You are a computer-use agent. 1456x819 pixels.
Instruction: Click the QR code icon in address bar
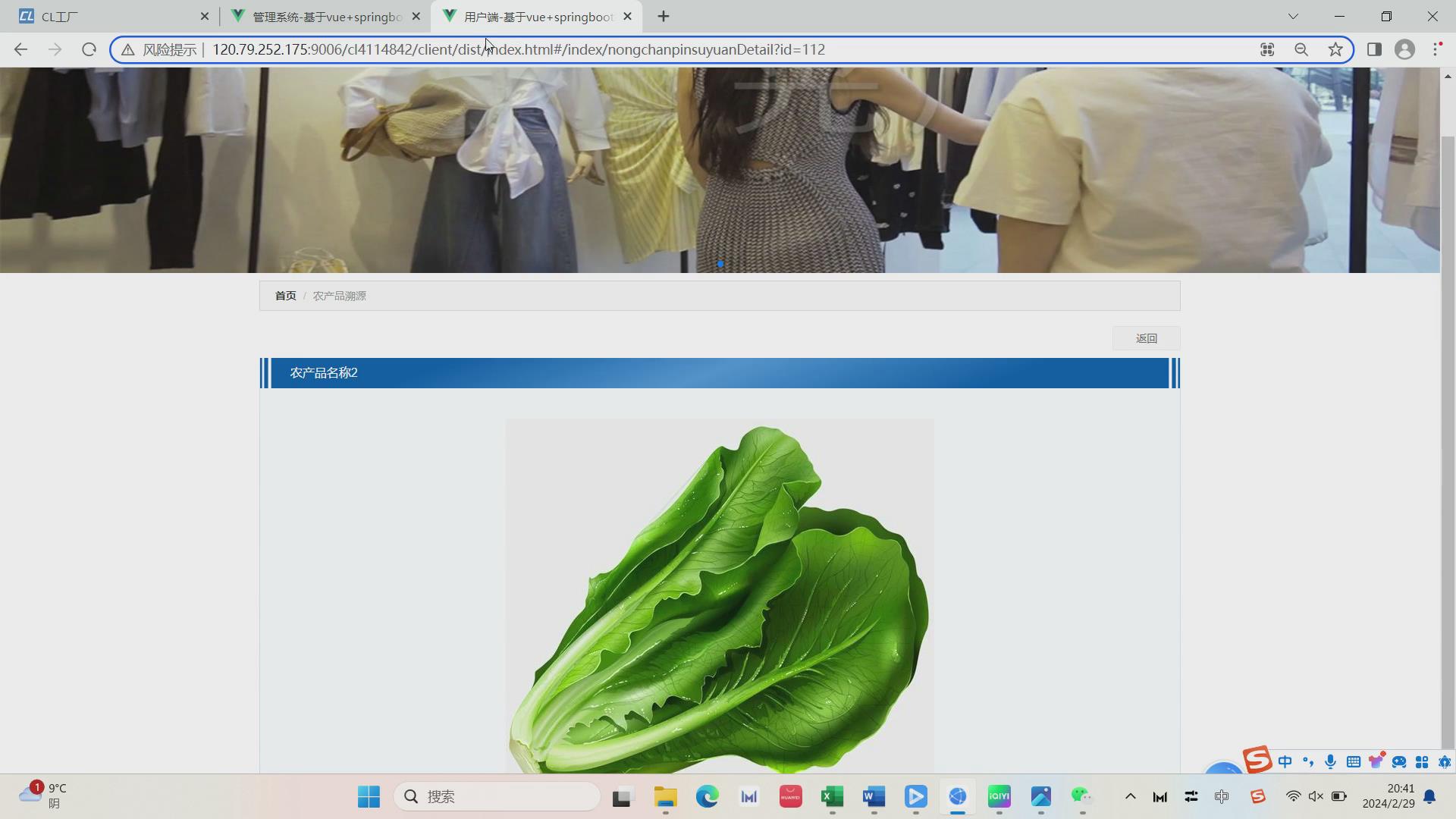coord(1267,49)
